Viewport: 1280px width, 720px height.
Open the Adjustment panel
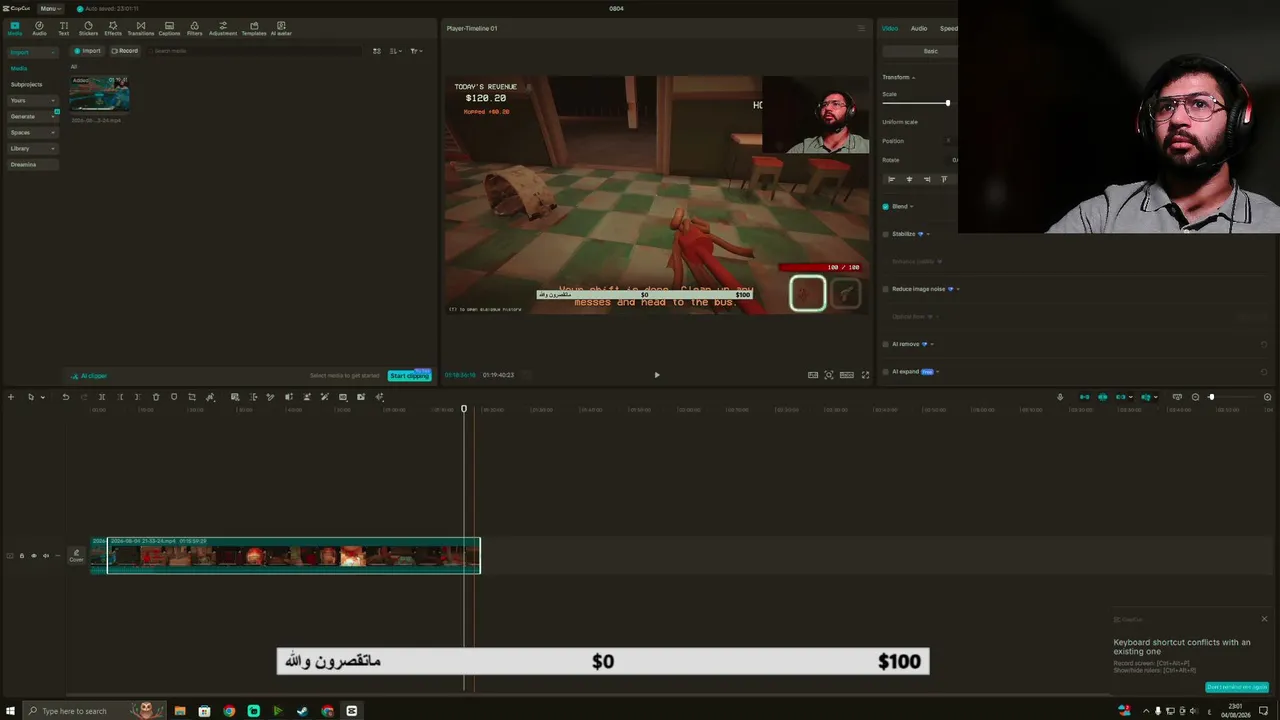(x=222, y=28)
